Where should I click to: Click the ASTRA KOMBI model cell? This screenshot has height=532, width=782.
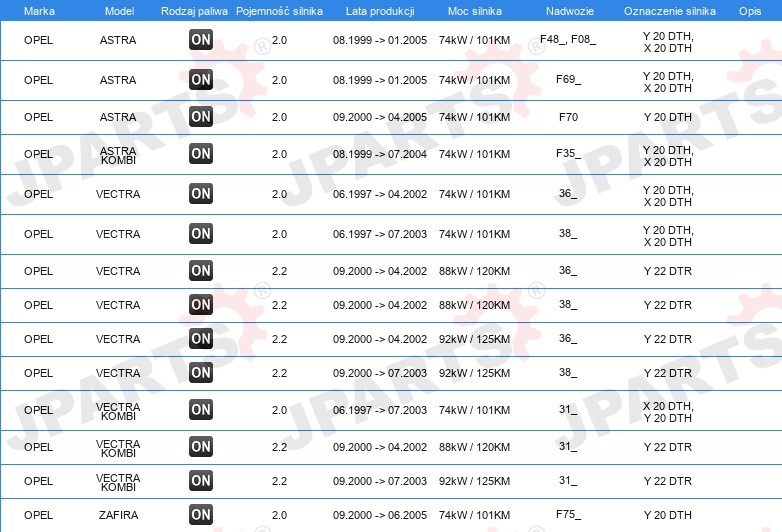pyautogui.click(x=118, y=155)
